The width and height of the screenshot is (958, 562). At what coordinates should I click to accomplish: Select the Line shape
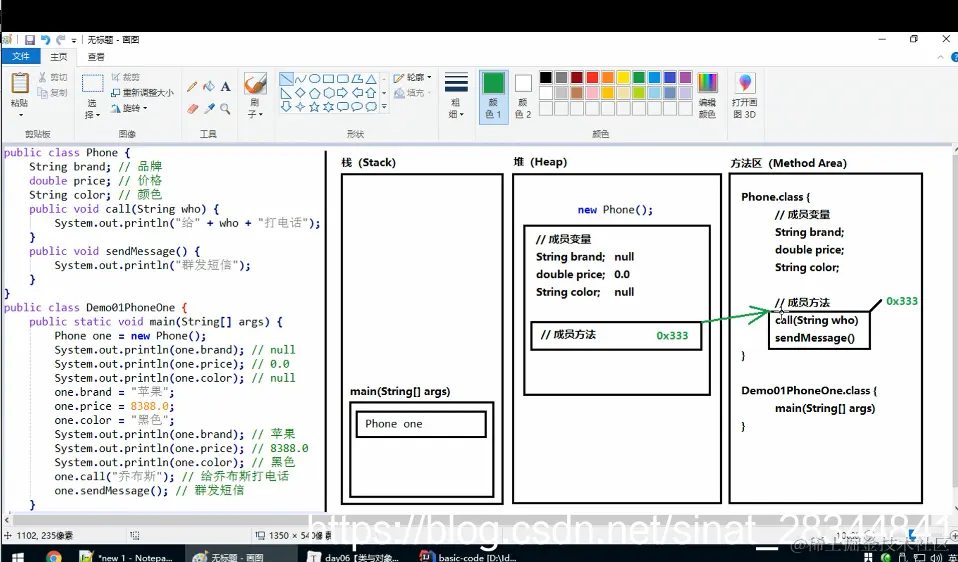pos(285,79)
